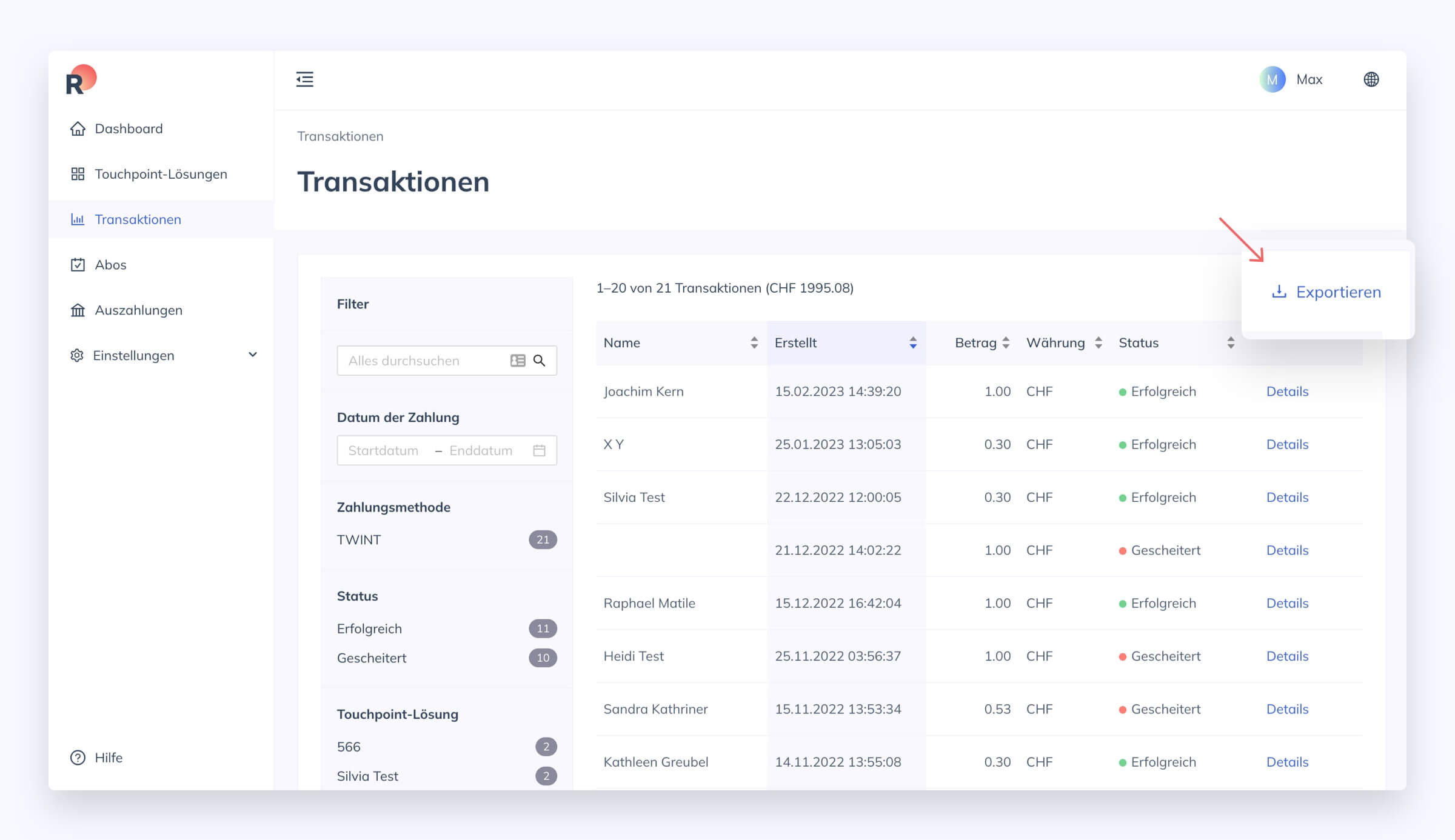Click the Transaktionen chart icon in sidebar
The height and width of the screenshot is (840, 1455).
click(78, 219)
